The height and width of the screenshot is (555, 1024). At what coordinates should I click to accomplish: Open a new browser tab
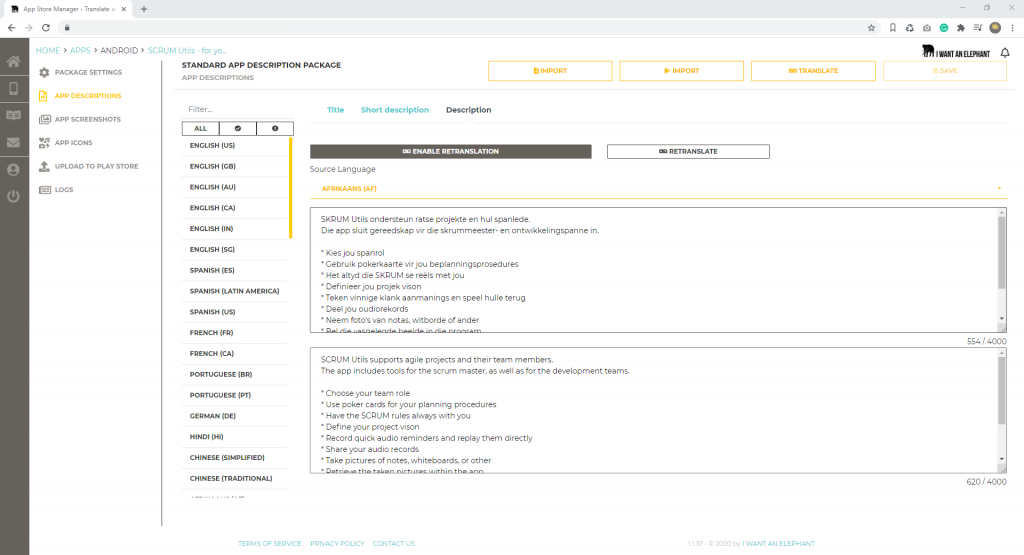coord(144,9)
